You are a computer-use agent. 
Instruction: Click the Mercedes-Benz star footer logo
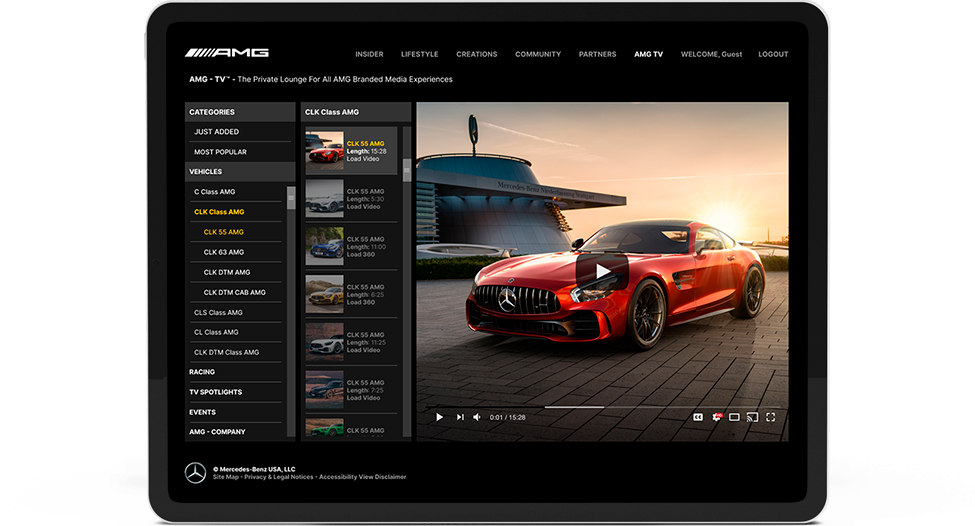click(195, 473)
